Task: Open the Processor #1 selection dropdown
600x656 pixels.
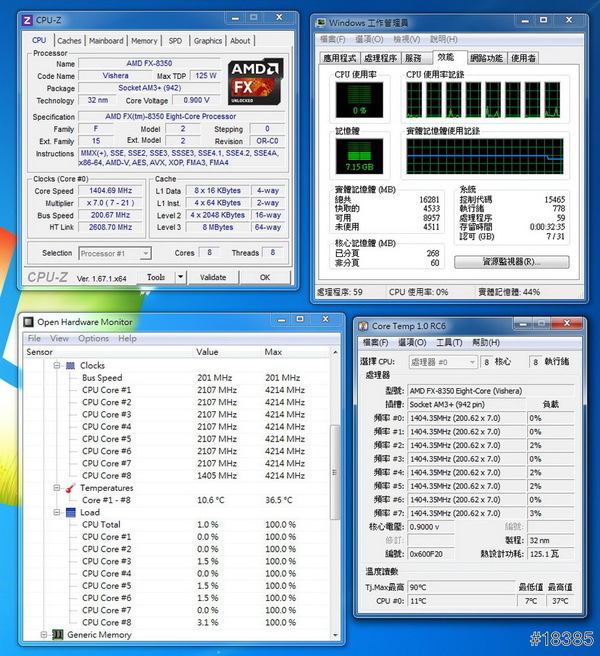Action: [144, 253]
